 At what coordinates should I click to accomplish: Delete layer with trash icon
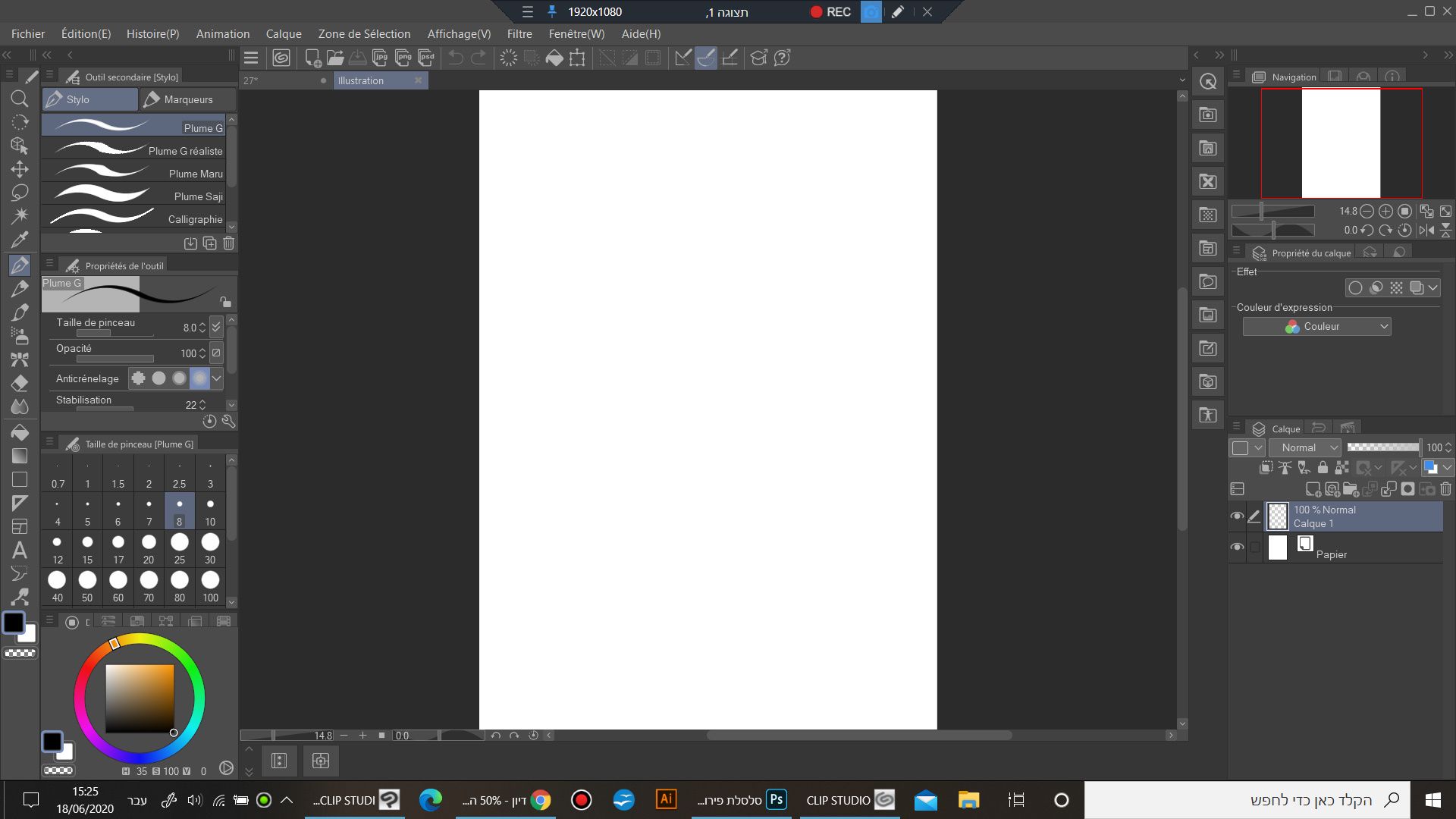[1445, 489]
